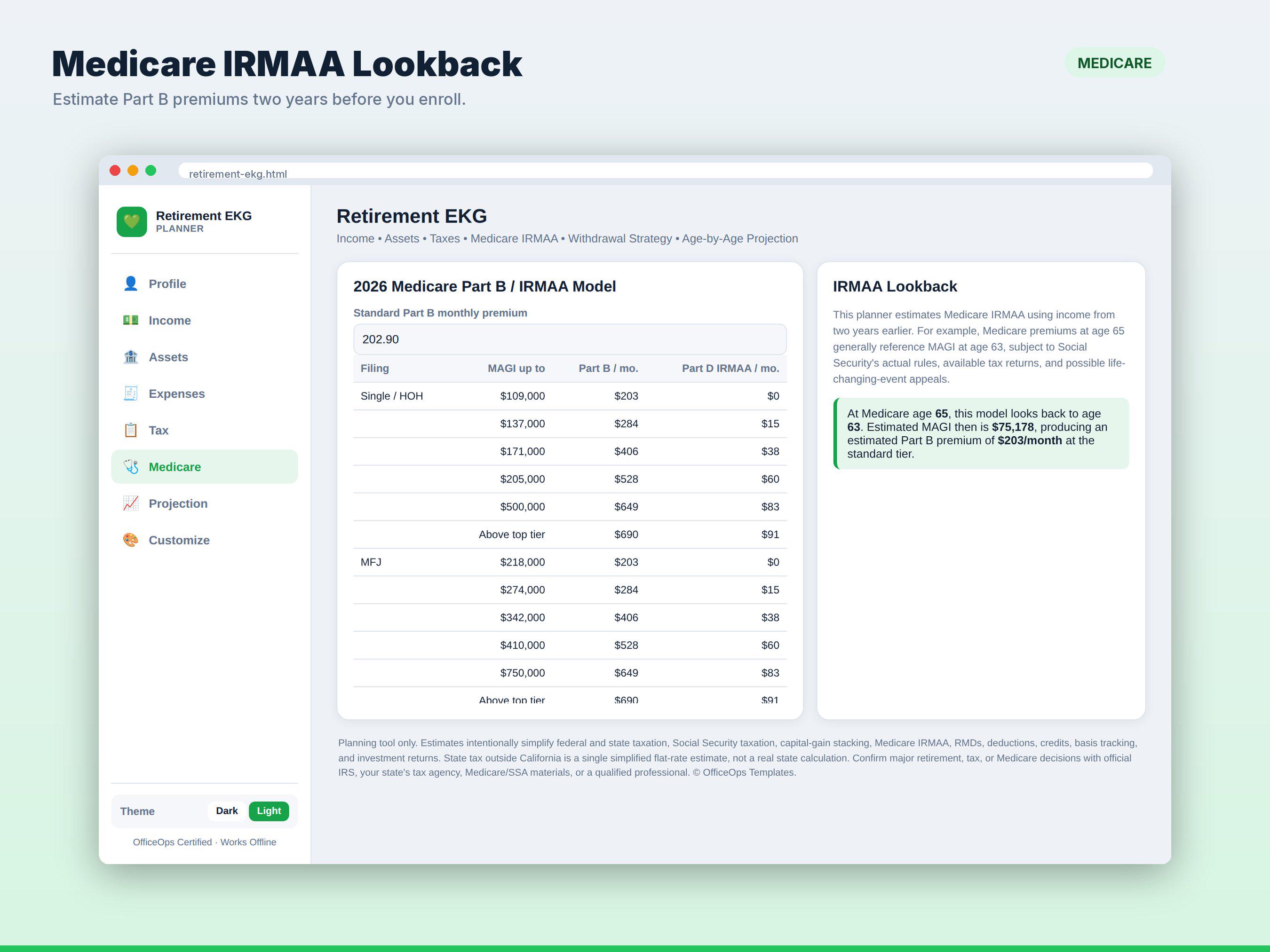The image size is (1270, 952).
Task: Click the $137,000 MAGI value
Action: [x=523, y=424]
